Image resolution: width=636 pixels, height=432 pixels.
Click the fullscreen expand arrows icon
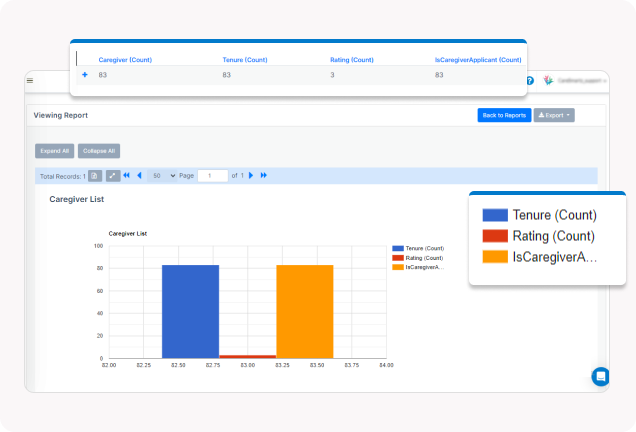pos(113,176)
